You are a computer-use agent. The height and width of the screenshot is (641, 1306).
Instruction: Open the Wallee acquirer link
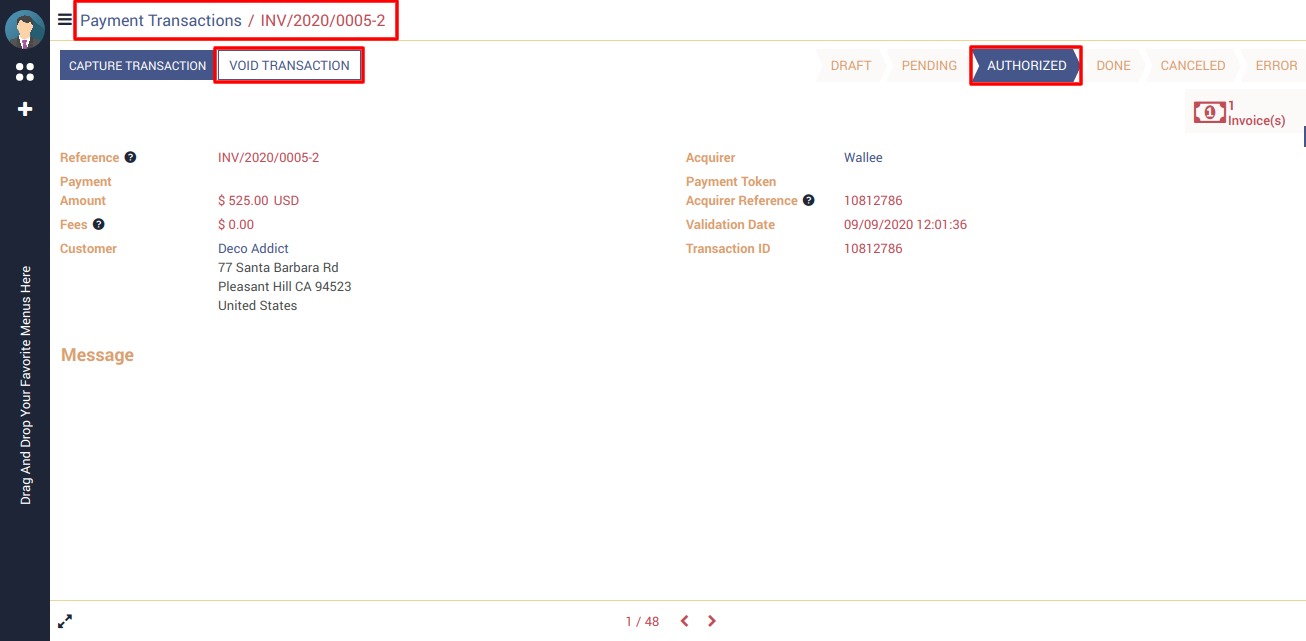point(863,158)
